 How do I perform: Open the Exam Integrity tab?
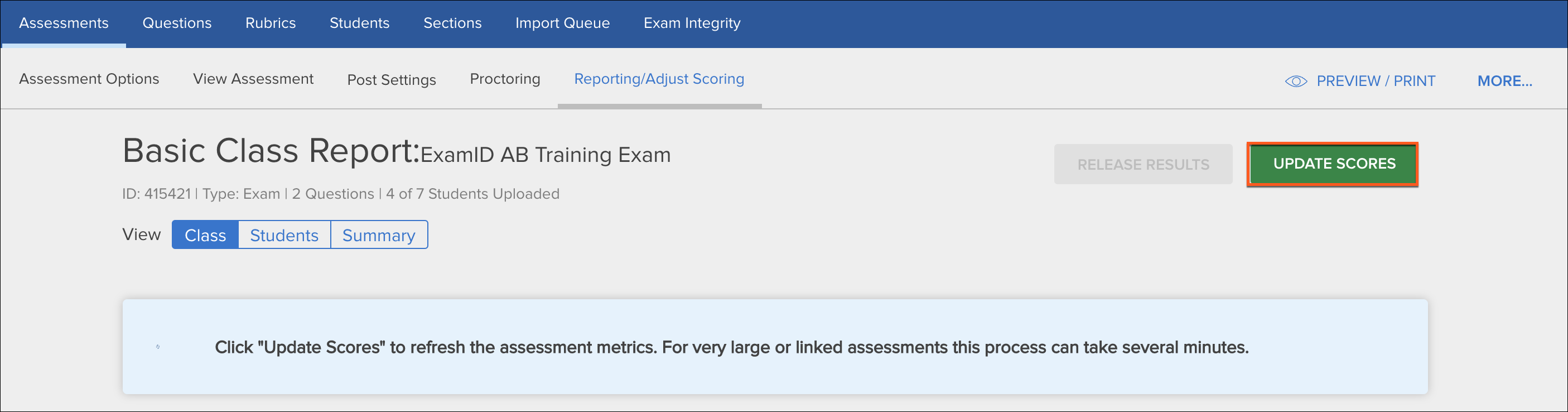(692, 23)
